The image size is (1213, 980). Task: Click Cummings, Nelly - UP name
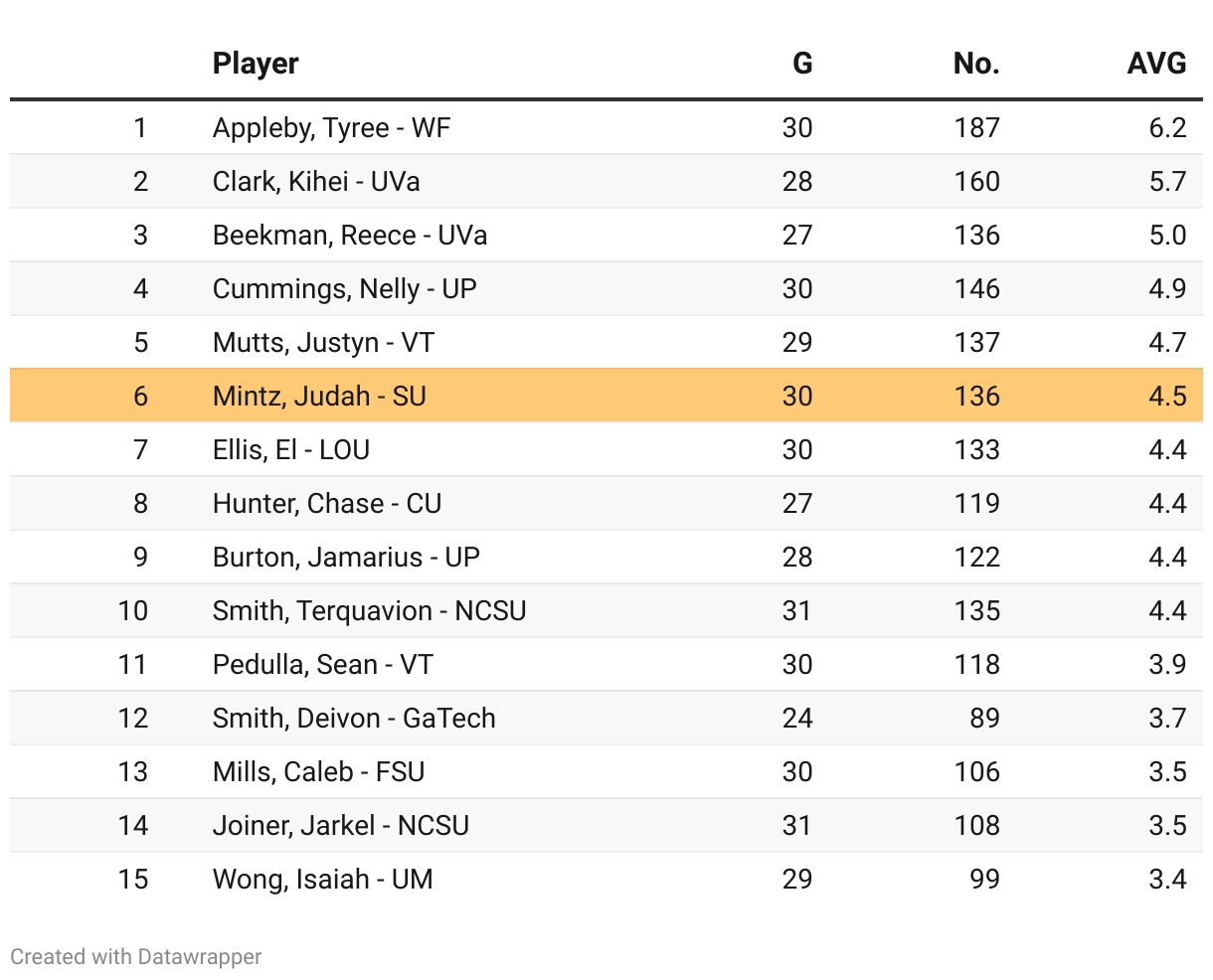pos(344,289)
